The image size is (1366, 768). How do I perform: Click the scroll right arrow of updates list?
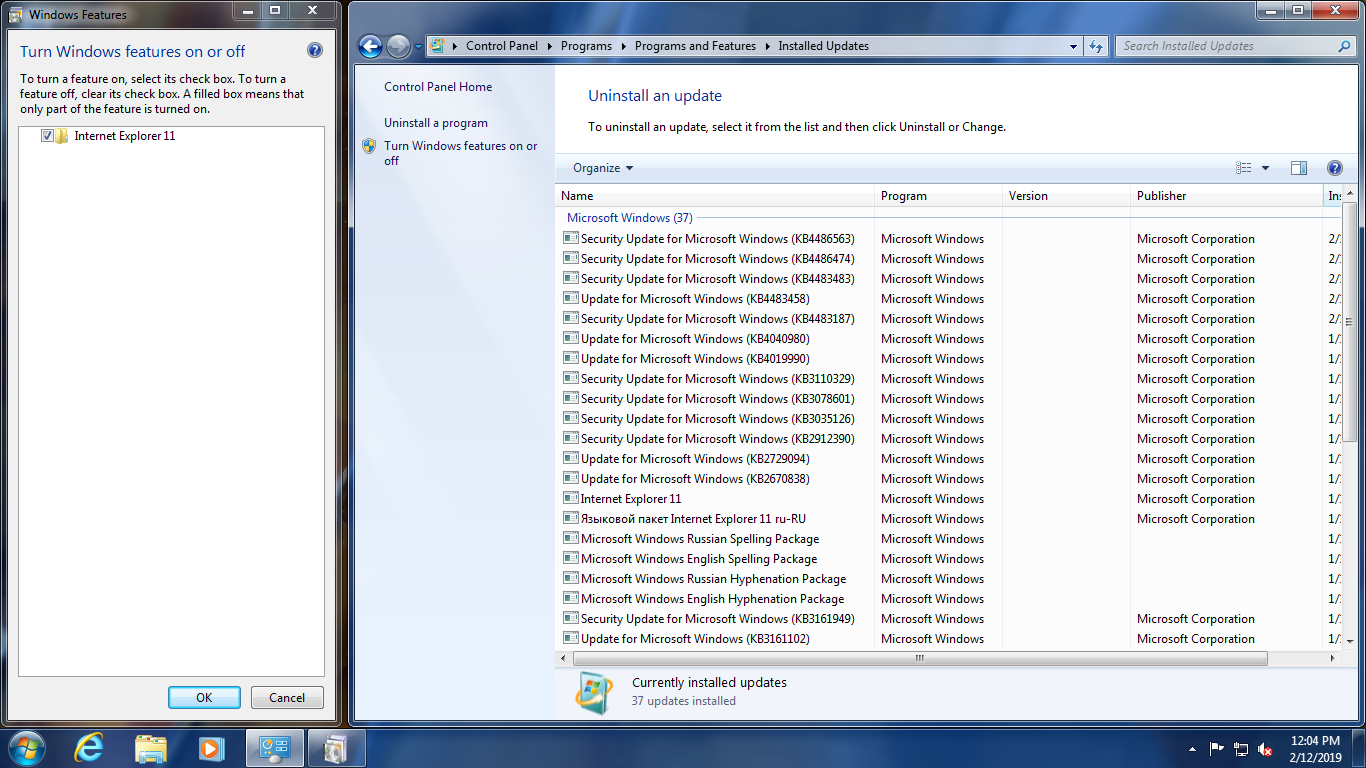pyautogui.click(x=1333, y=659)
